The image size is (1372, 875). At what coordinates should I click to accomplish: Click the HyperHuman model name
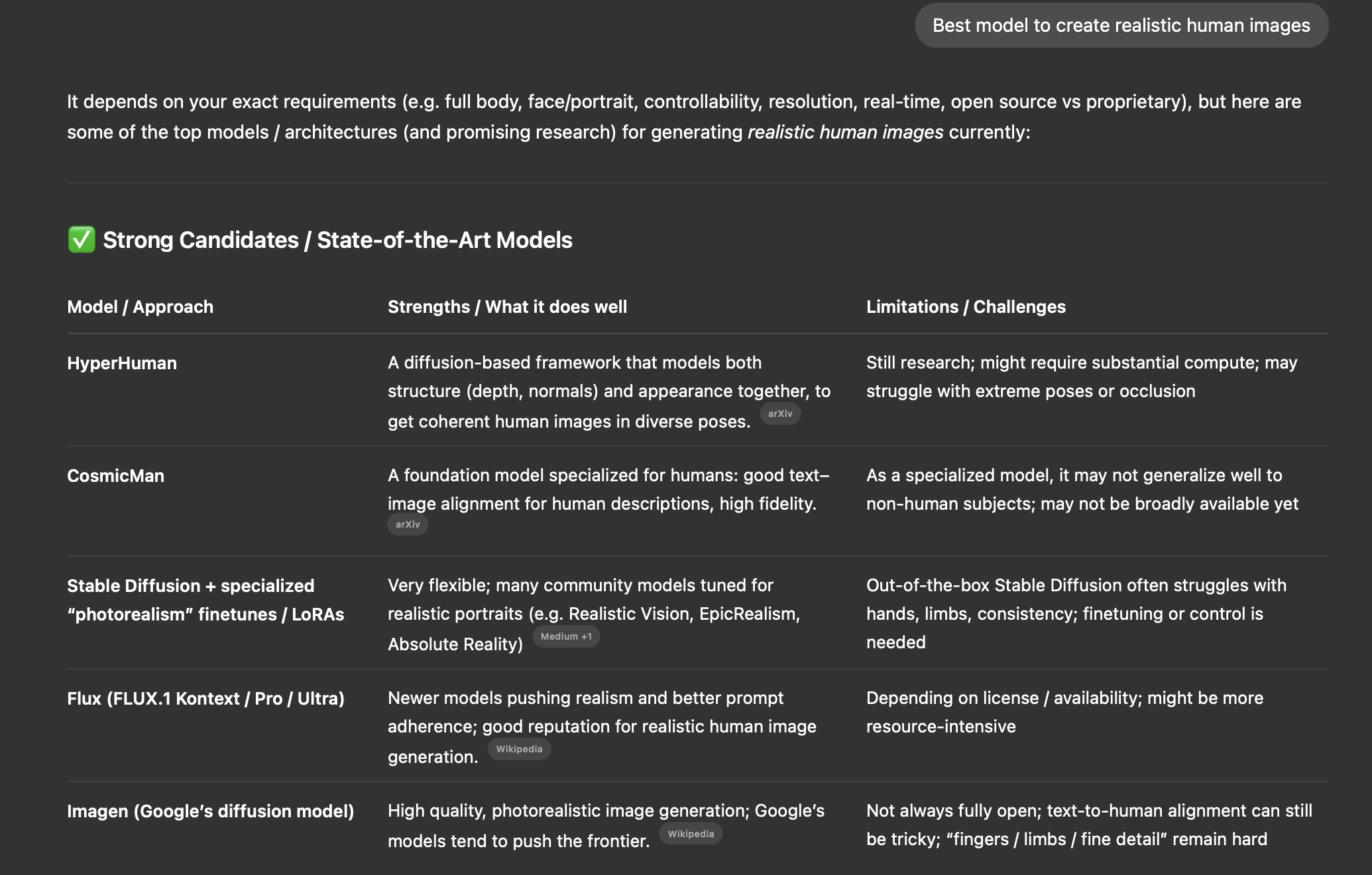122,363
